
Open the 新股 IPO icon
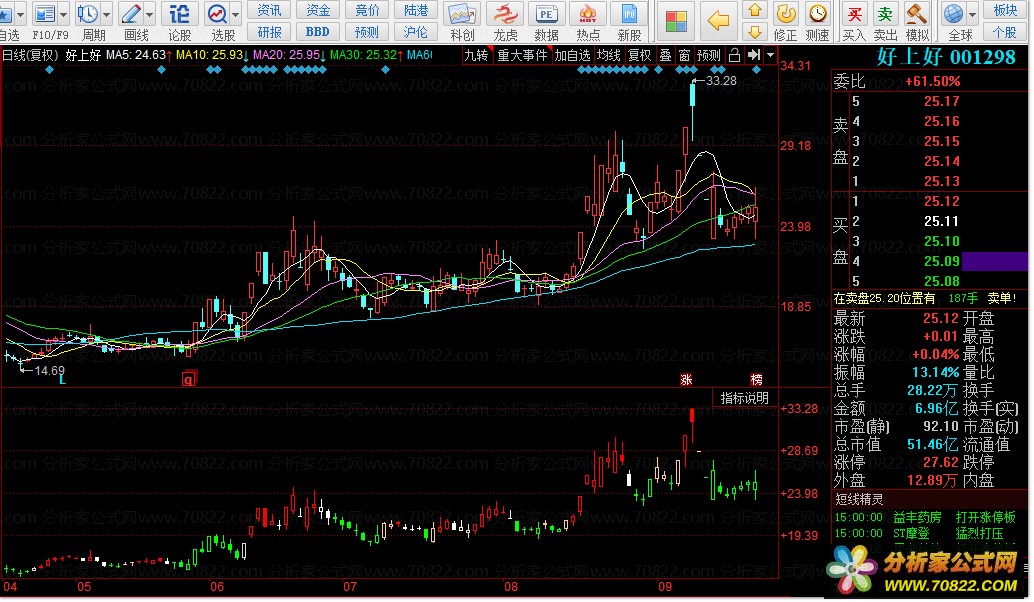[629, 15]
